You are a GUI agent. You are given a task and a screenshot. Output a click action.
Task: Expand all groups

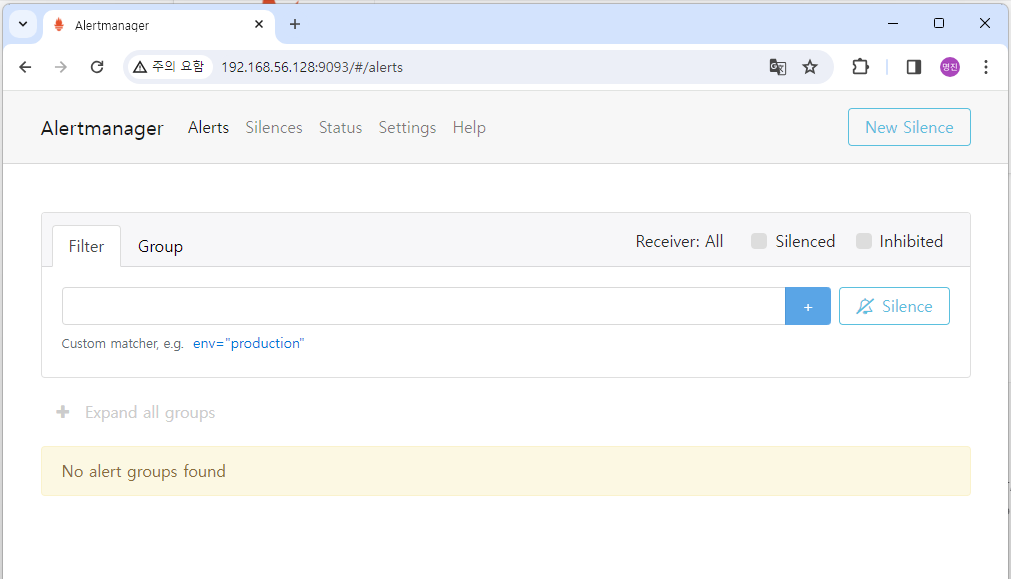point(136,413)
